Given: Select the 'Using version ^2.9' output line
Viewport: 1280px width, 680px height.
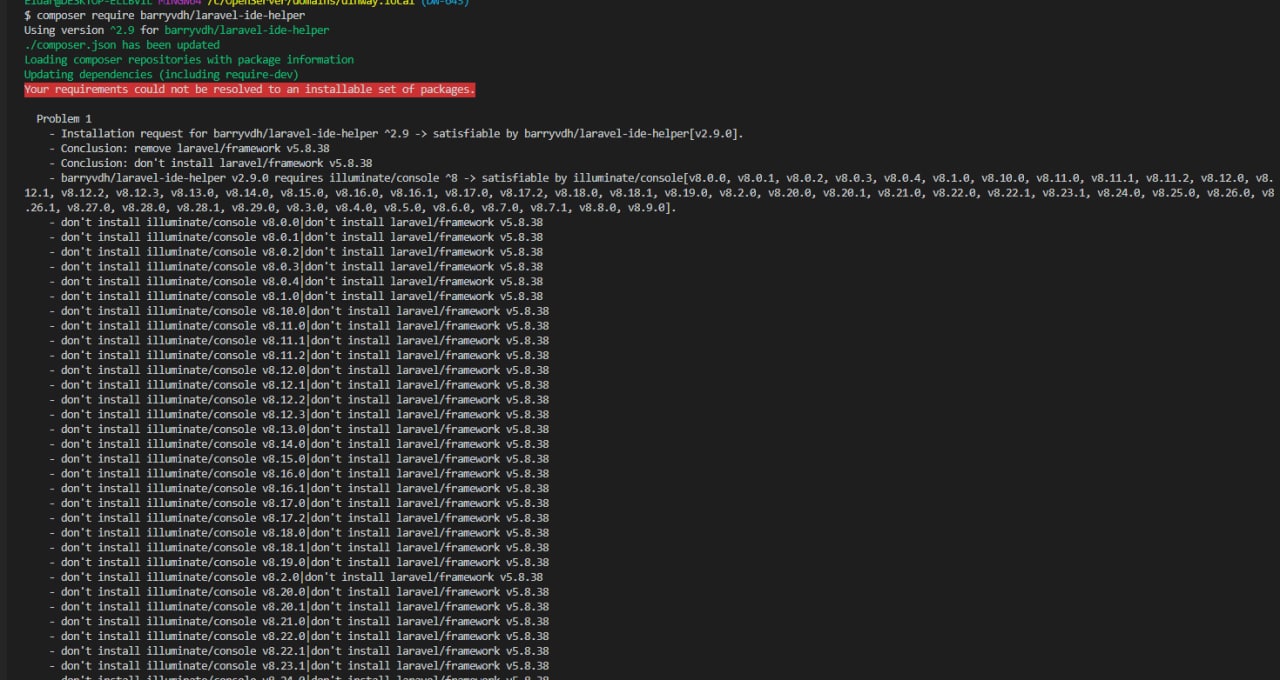Looking at the screenshot, I should point(176,30).
